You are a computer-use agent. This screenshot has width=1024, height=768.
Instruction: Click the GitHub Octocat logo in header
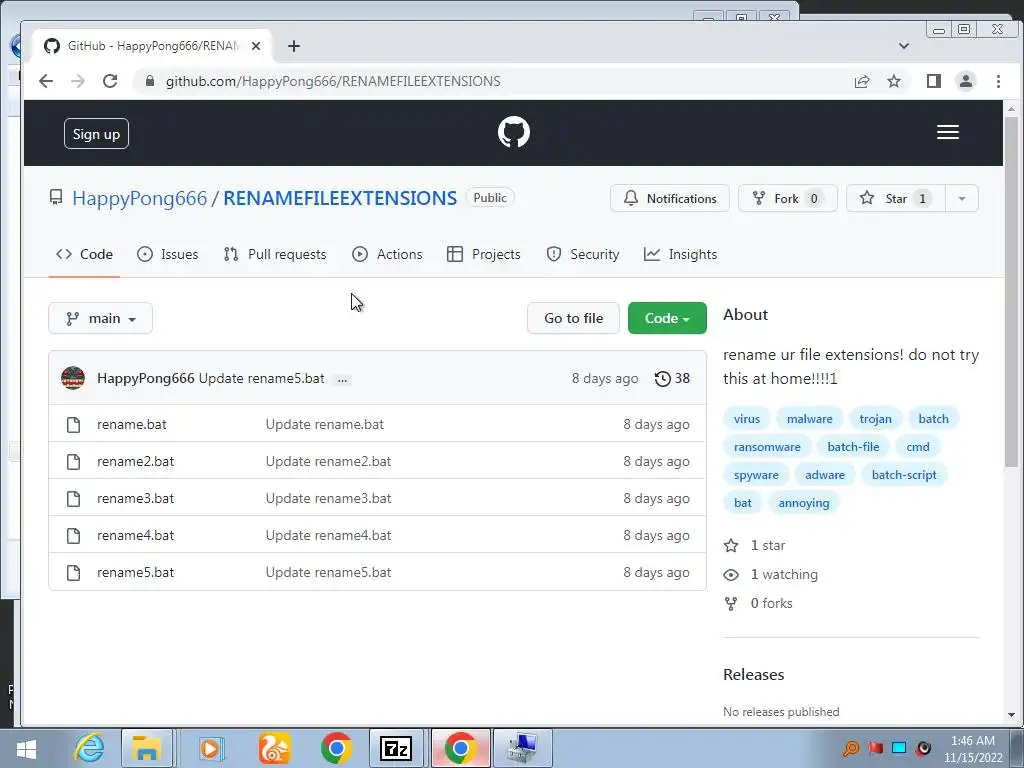(x=513, y=133)
